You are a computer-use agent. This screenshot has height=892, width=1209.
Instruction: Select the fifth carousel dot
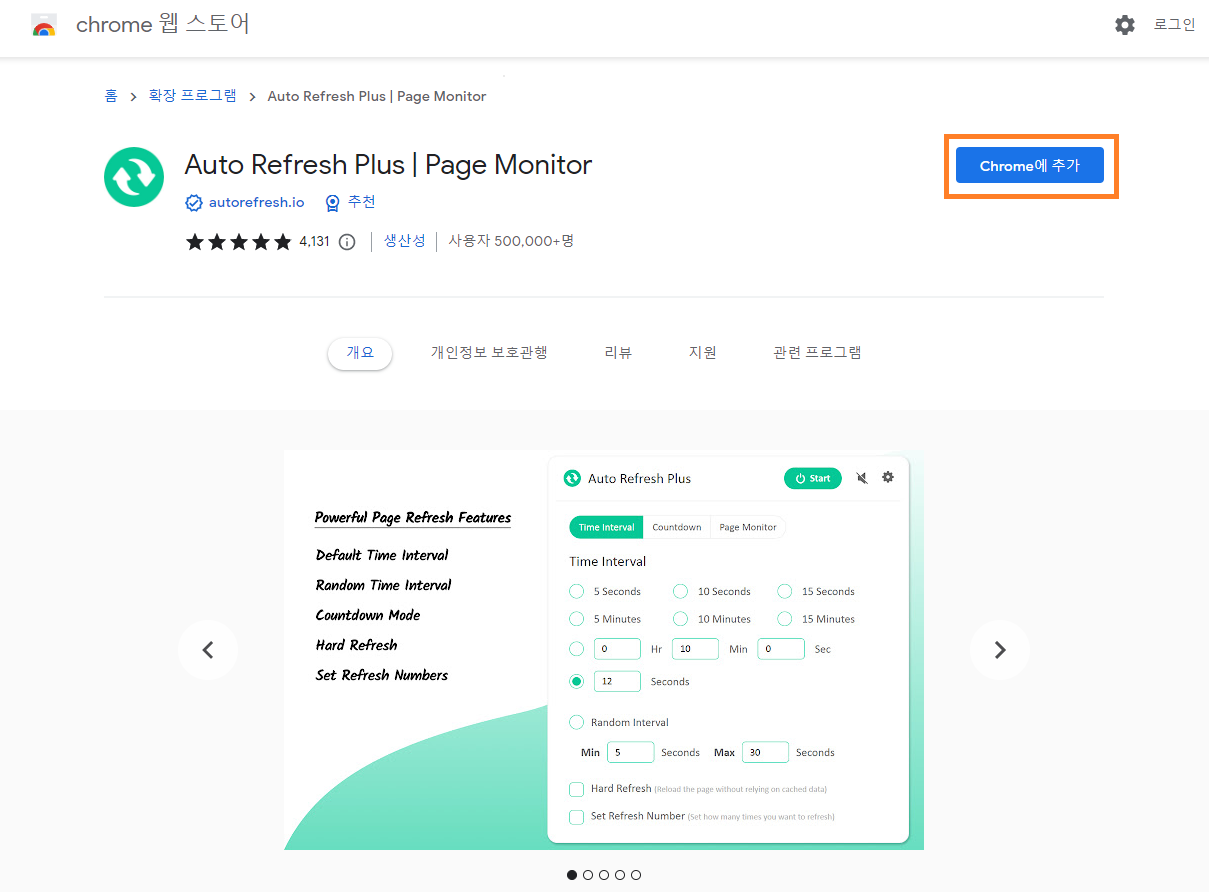click(x=636, y=875)
